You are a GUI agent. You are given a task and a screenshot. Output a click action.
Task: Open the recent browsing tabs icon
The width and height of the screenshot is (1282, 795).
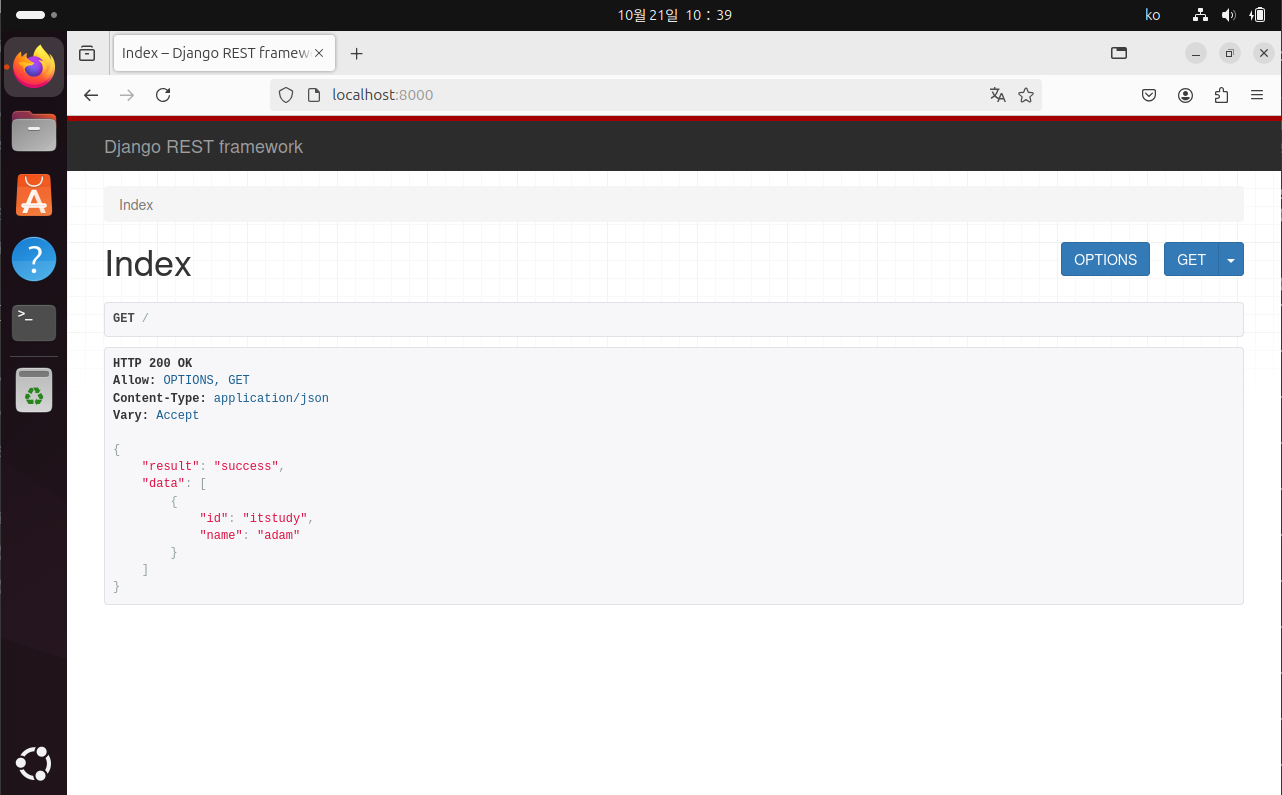click(x=1119, y=53)
